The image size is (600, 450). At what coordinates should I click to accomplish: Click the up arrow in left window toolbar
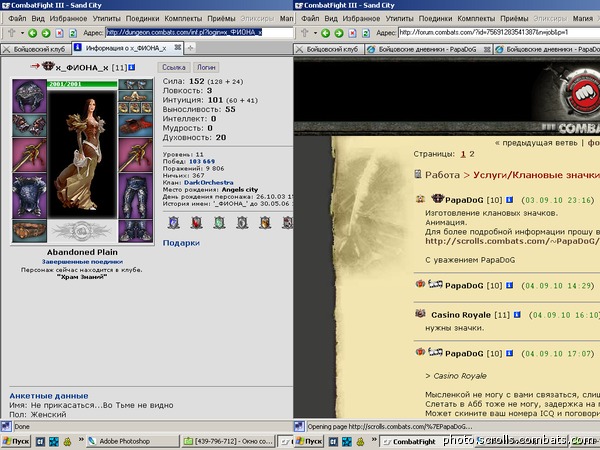coord(11,33)
